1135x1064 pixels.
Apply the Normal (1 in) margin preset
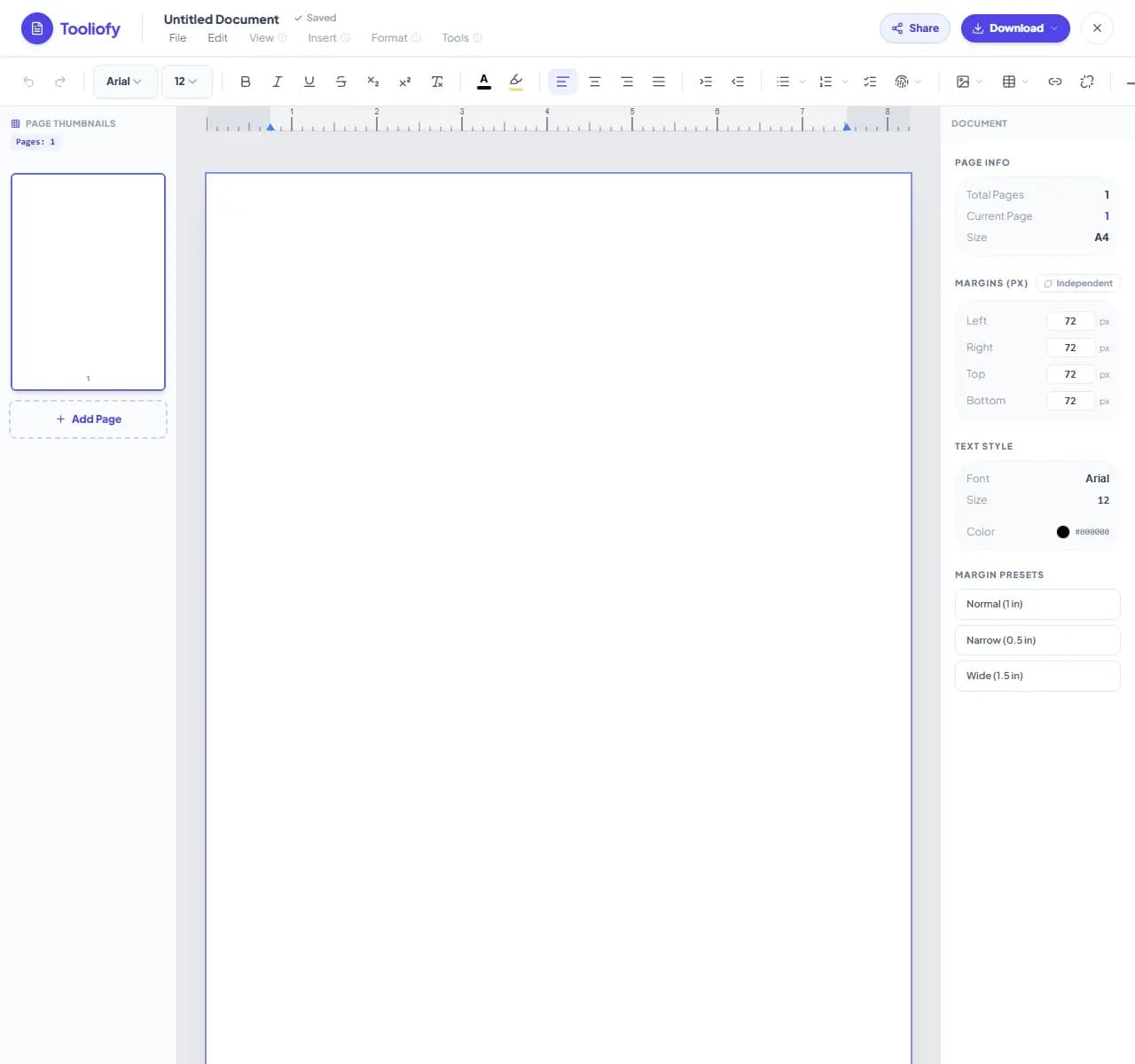point(1037,604)
